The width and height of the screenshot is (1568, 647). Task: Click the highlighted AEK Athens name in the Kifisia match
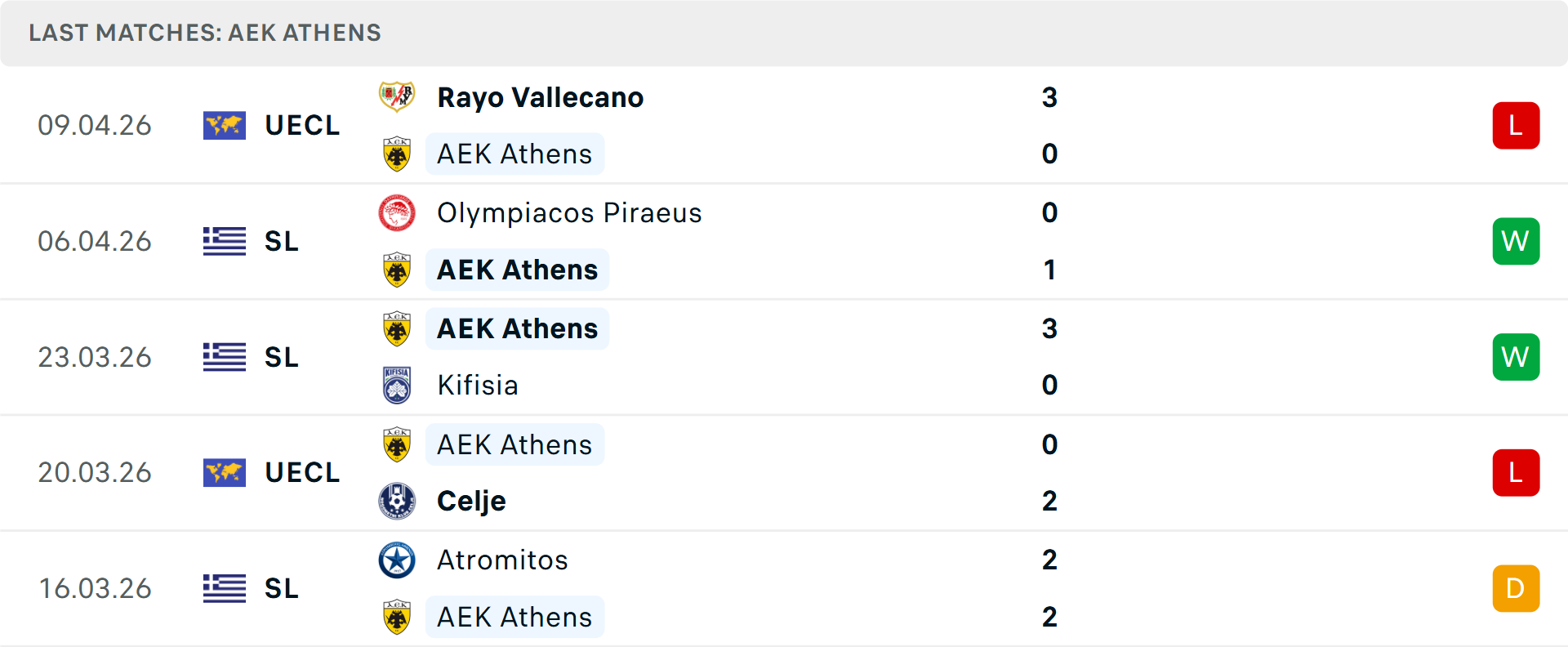pos(516,328)
